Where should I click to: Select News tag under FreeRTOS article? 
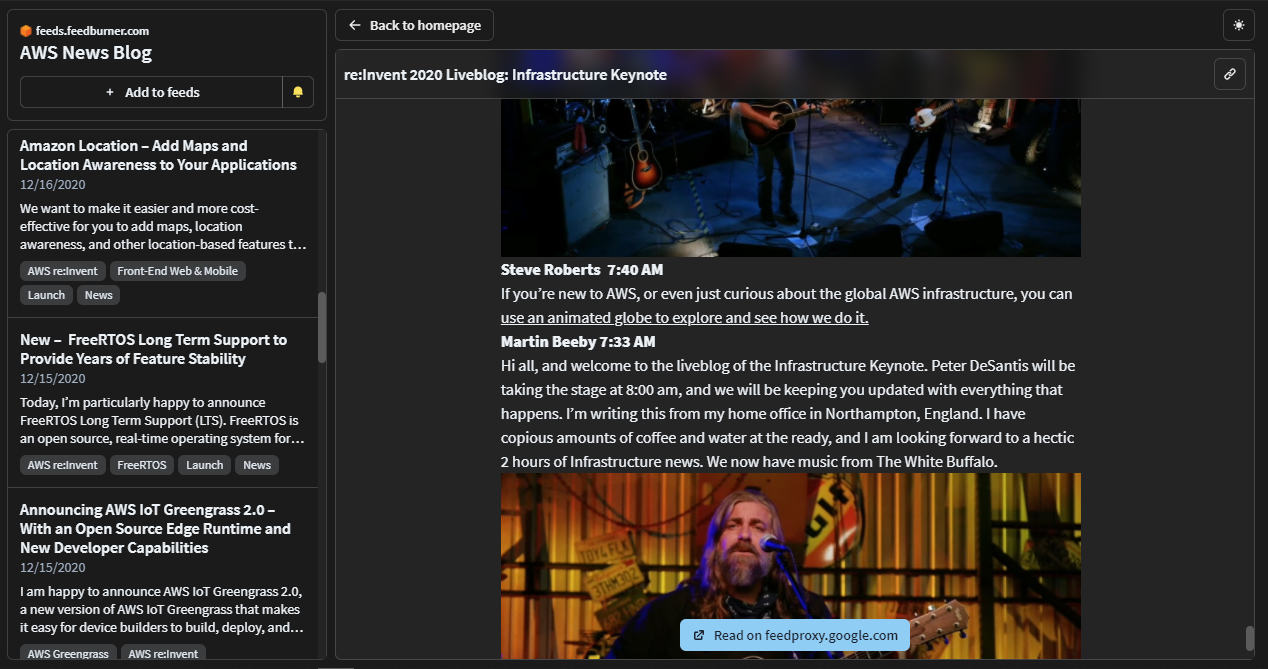257,465
